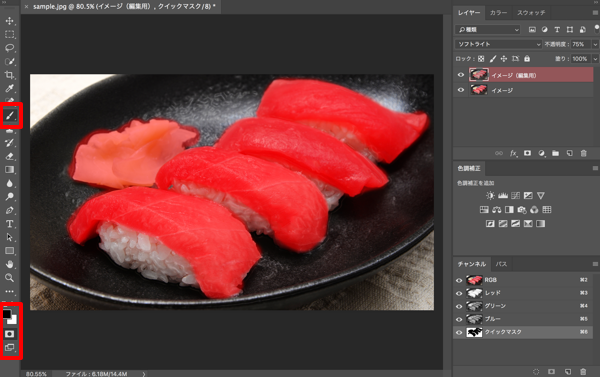
Task: Select the Dodge tool
Action: point(10,197)
